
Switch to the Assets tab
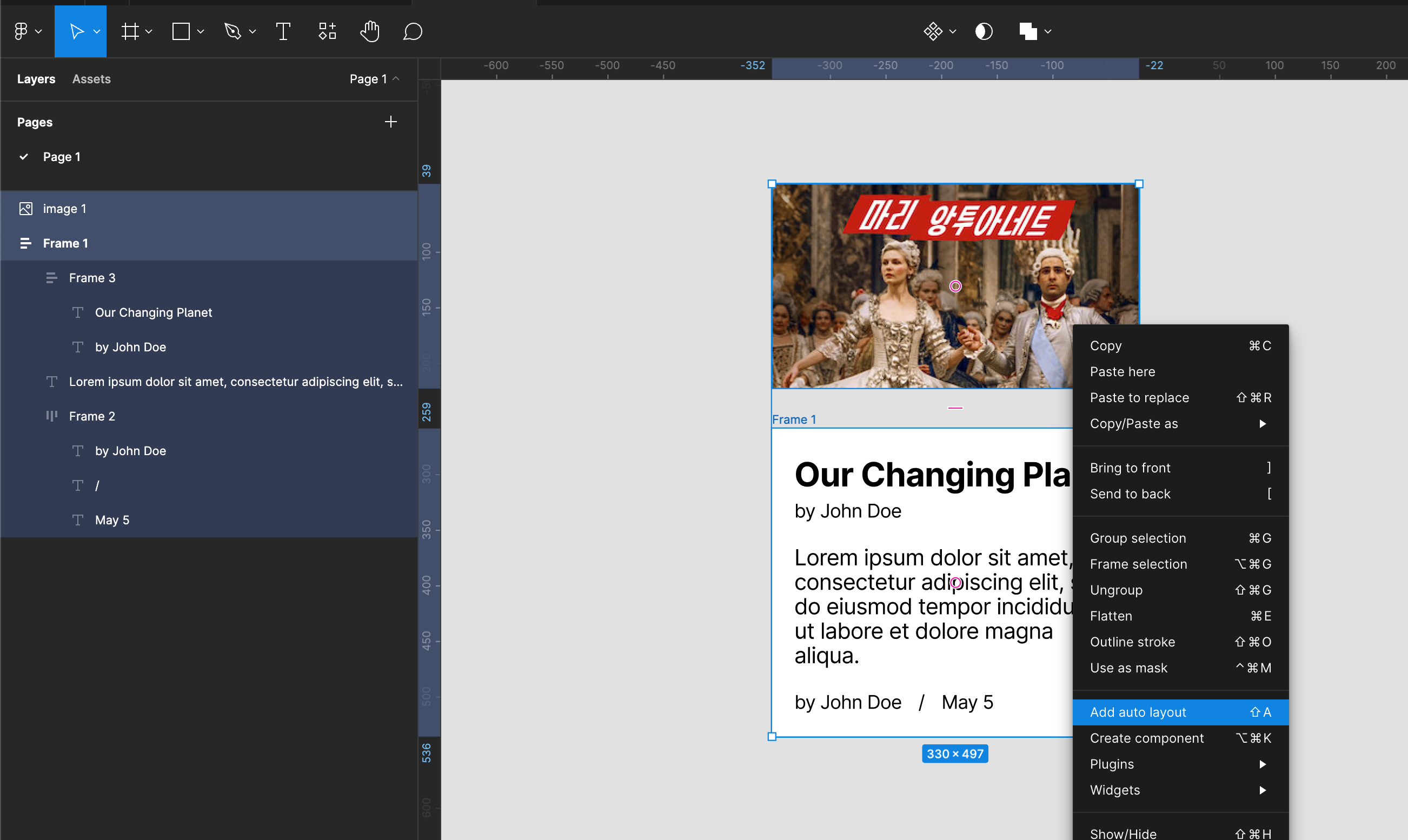point(91,79)
